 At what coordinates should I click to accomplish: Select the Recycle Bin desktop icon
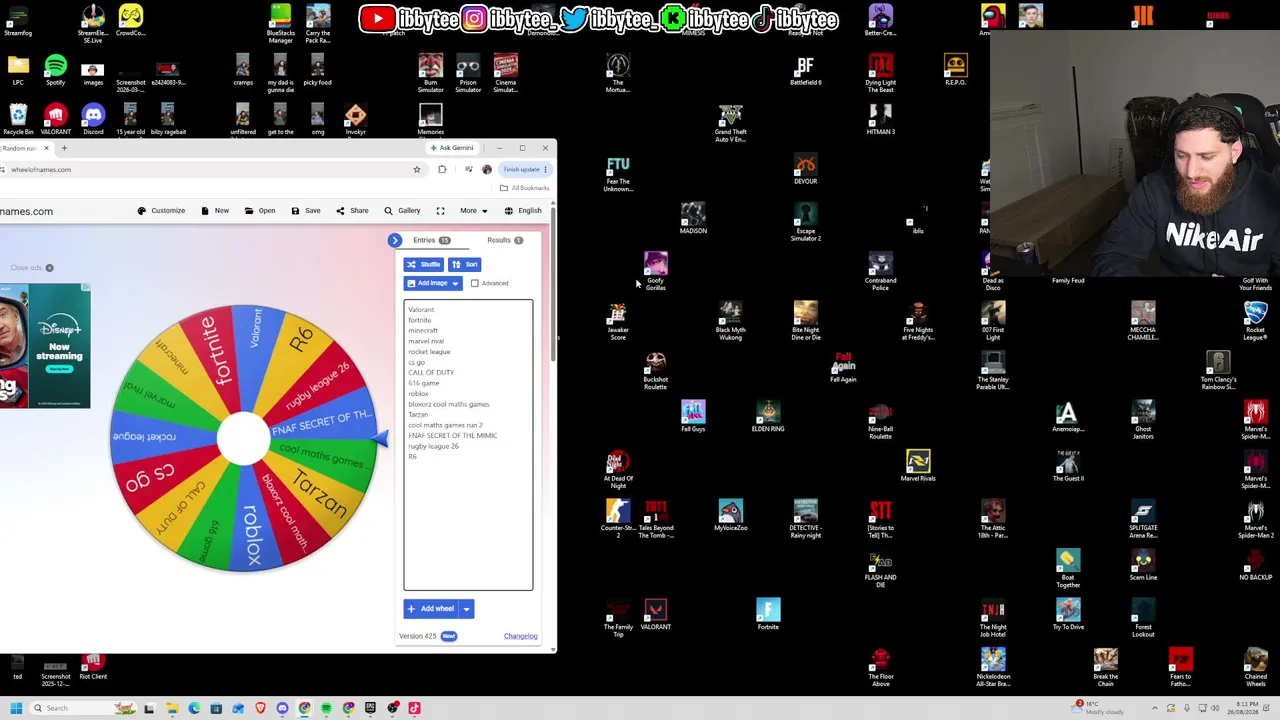coord(18,120)
